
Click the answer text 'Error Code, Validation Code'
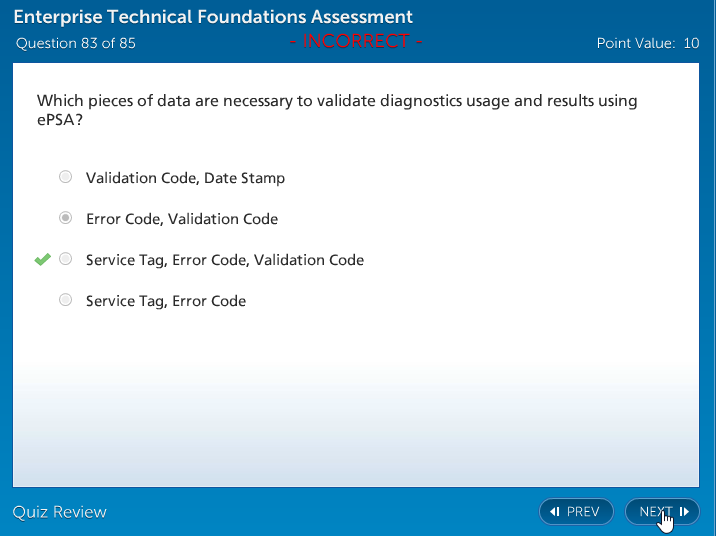[182, 219]
